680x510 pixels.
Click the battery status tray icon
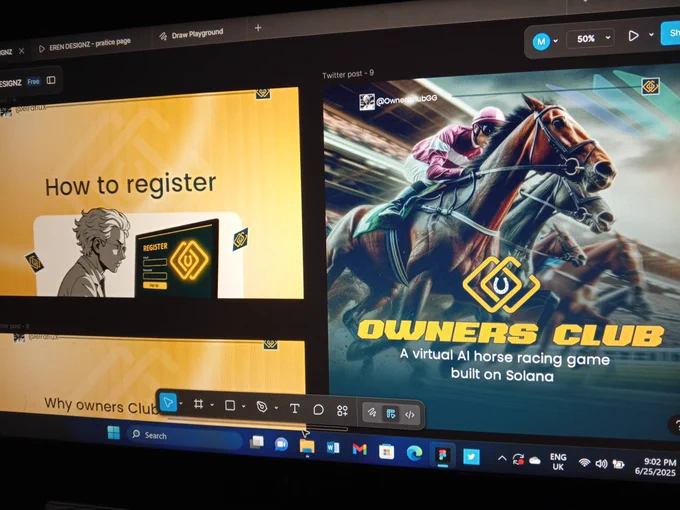(618, 465)
